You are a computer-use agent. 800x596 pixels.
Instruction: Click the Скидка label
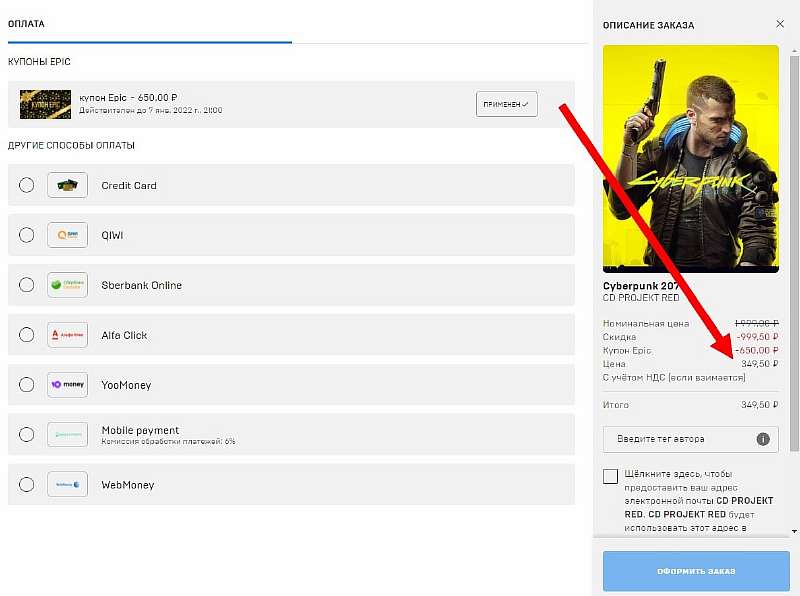(x=619, y=337)
